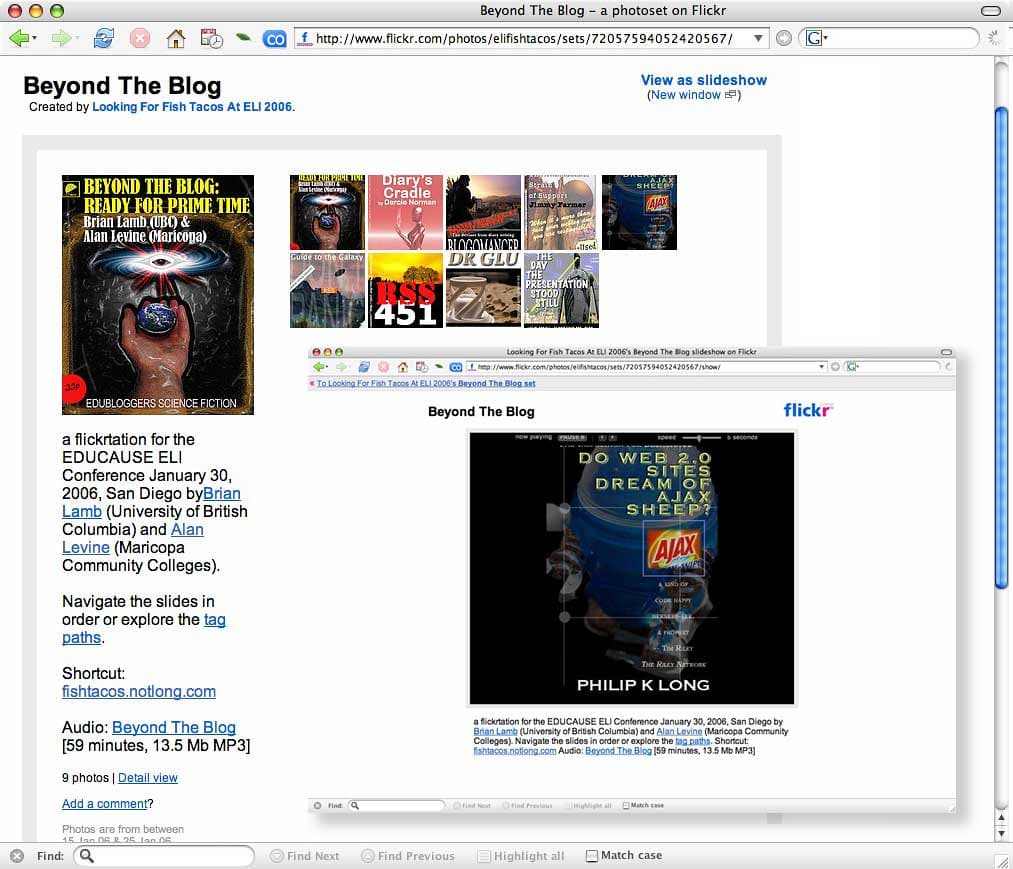Click the toolbar toggle pill in title bar
This screenshot has height=869, width=1013.
990,10
